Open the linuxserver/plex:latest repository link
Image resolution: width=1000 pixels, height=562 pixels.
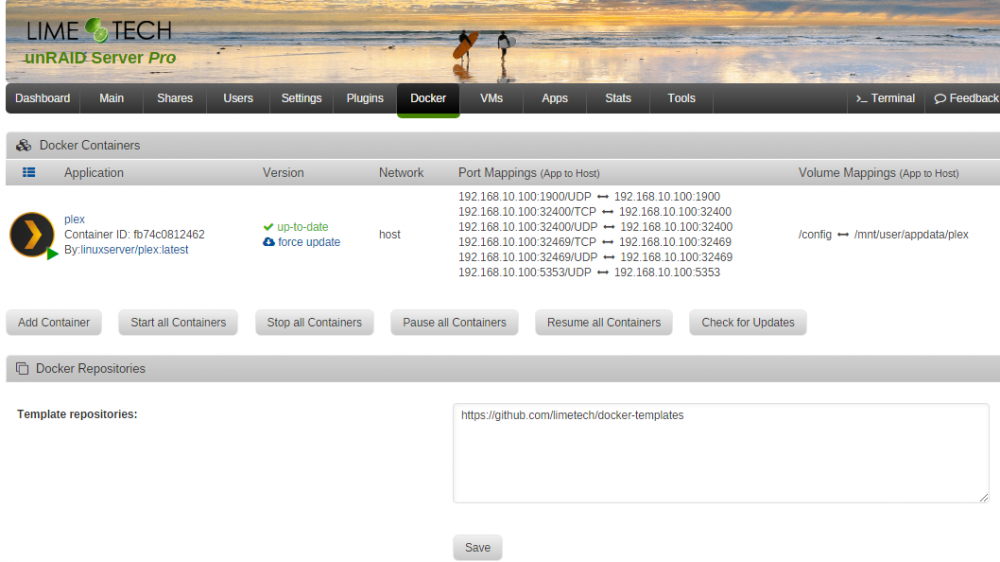point(134,249)
